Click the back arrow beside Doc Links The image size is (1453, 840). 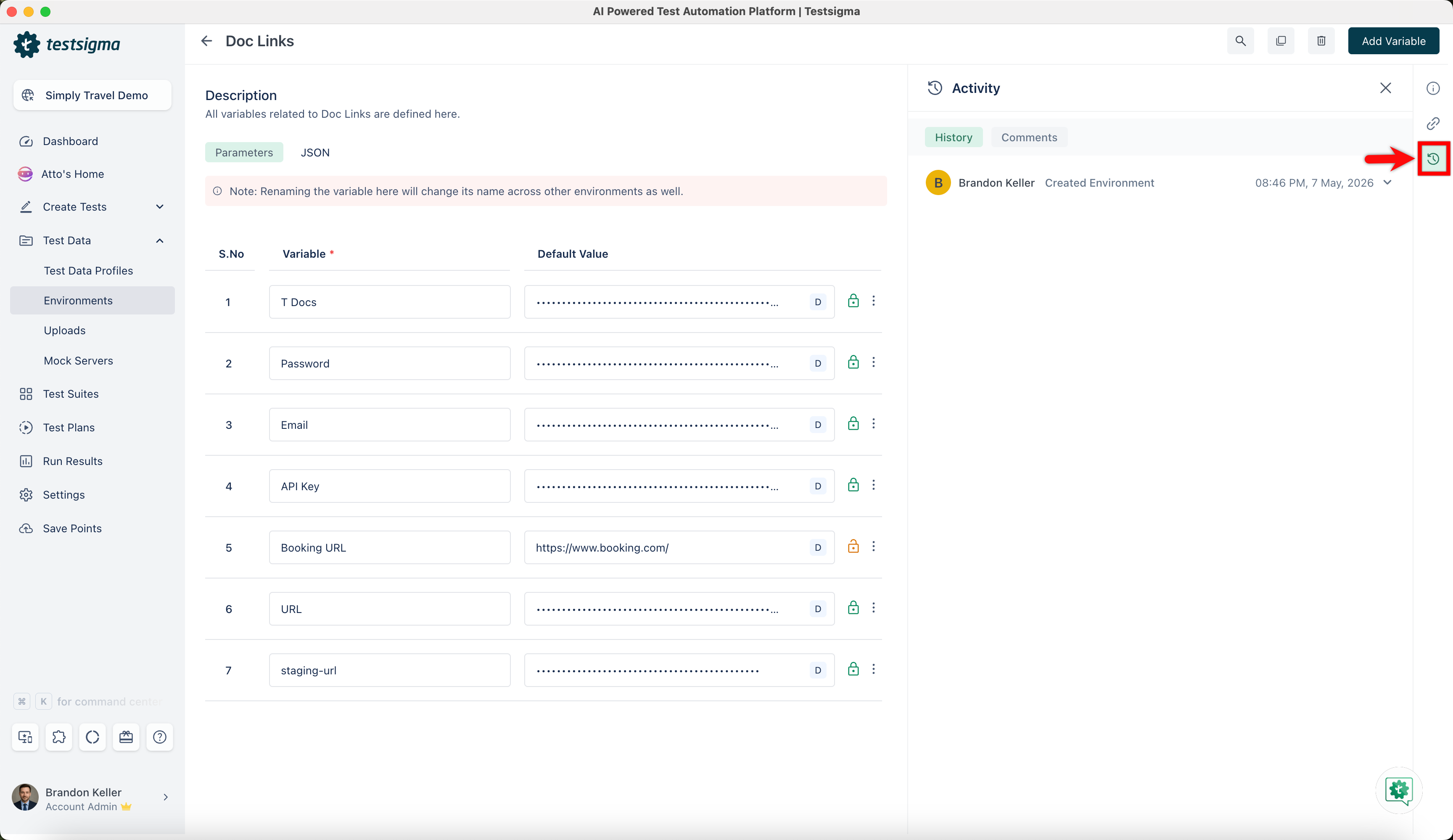click(x=206, y=41)
